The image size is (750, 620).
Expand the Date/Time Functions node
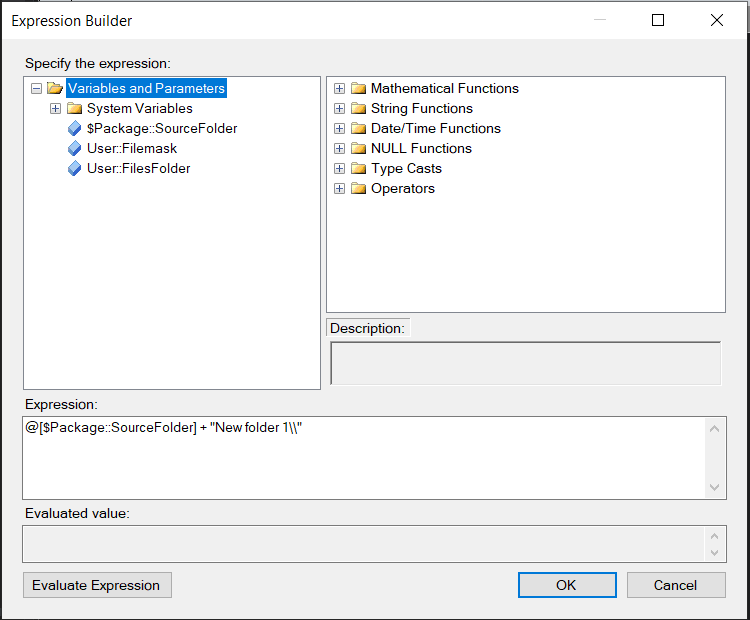[340, 129]
